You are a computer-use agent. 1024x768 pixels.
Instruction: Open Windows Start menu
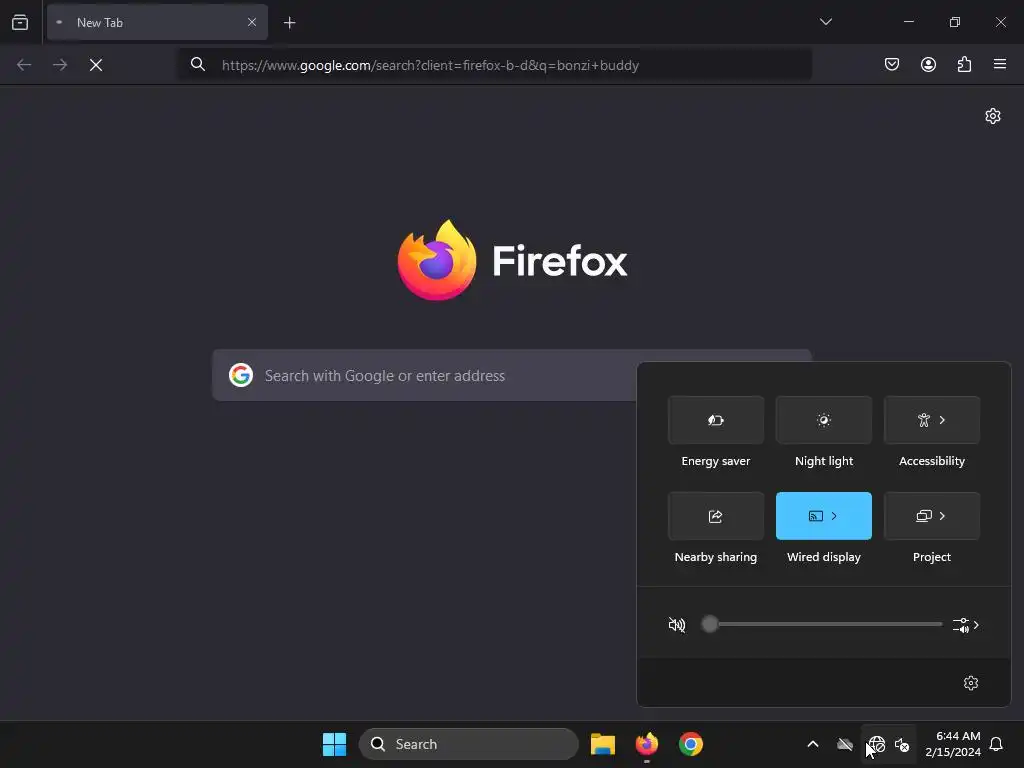point(334,744)
